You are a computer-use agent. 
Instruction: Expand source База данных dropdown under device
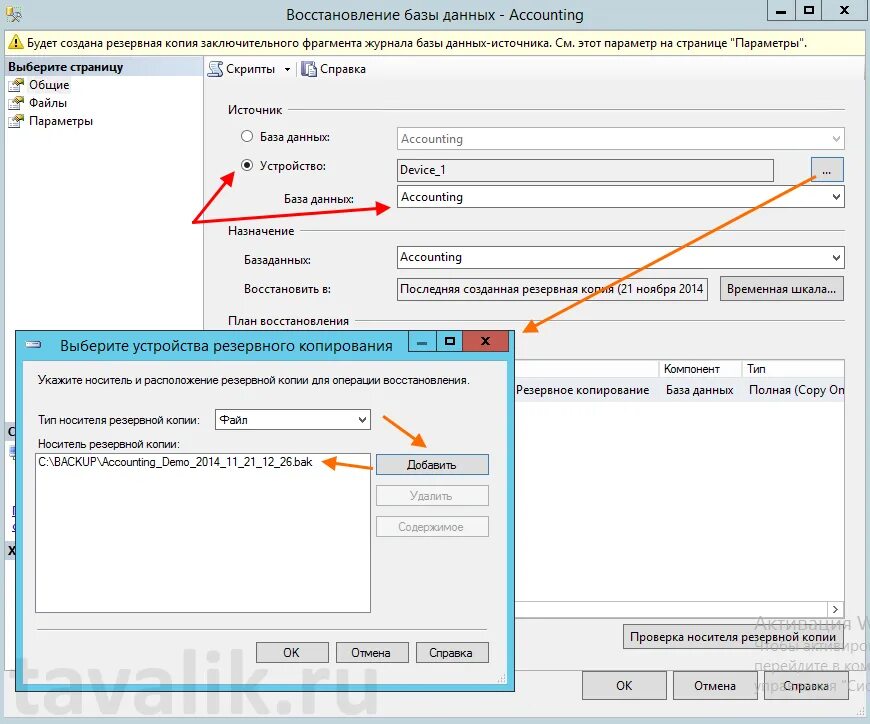pos(836,197)
